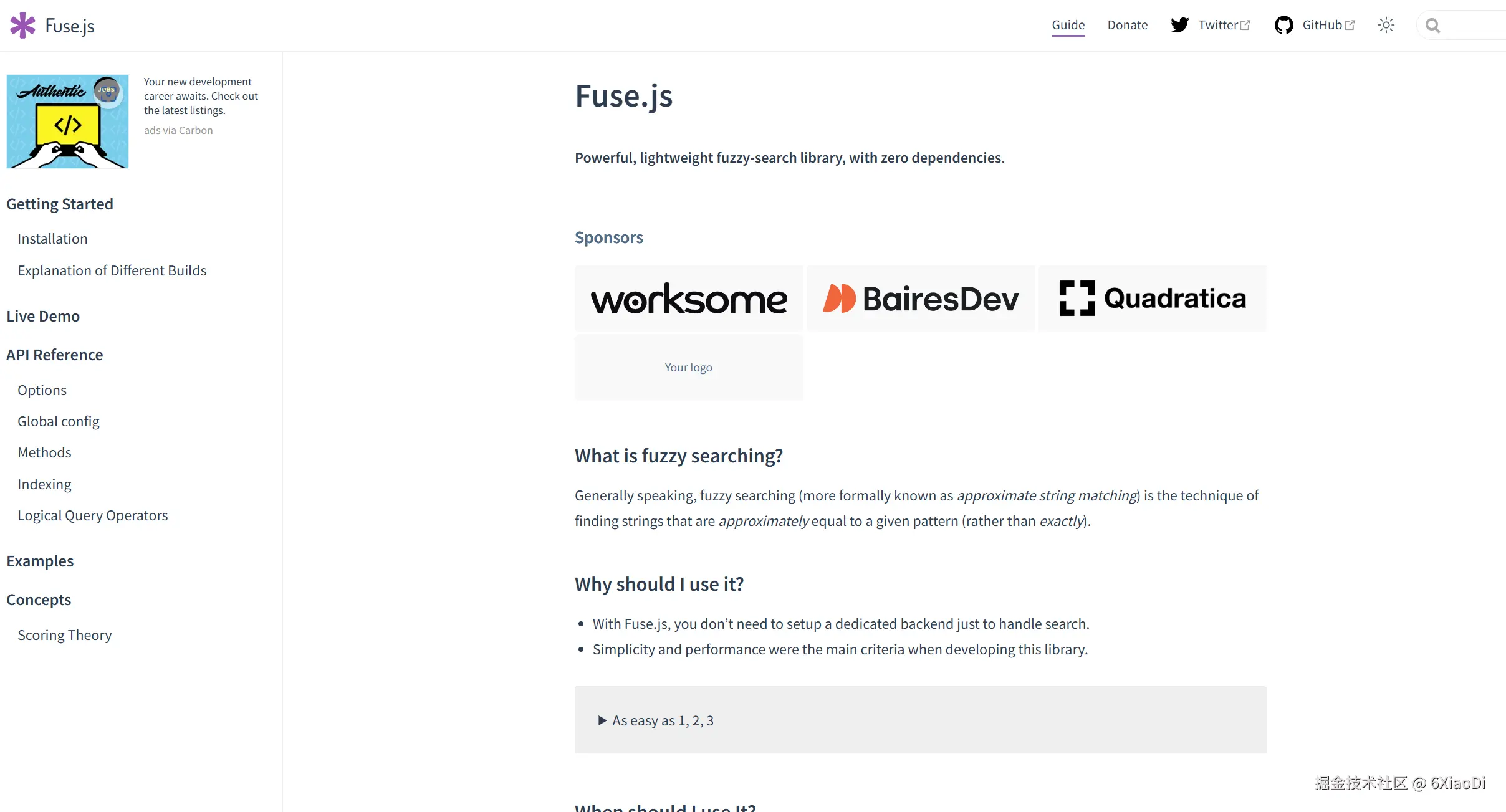Open the Donate nav item
This screenshot has width=1506, height=812.
click(1127, 26)
